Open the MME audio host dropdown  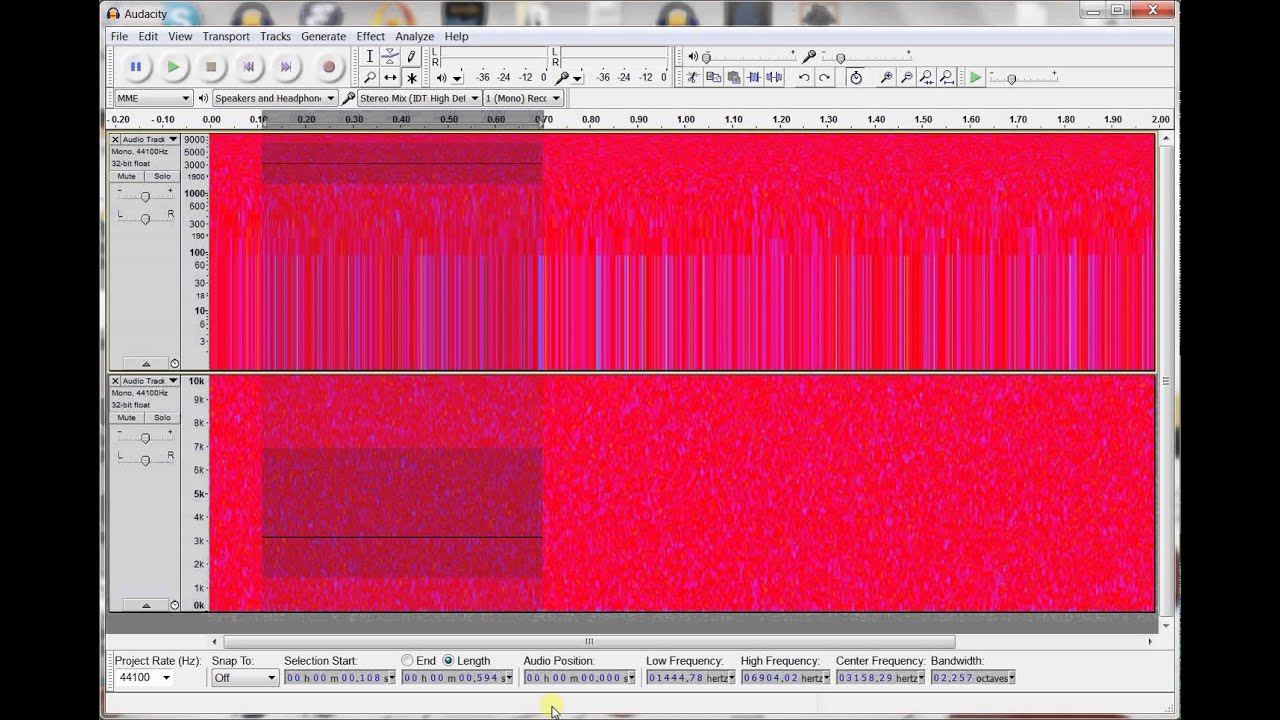point(153,98)
